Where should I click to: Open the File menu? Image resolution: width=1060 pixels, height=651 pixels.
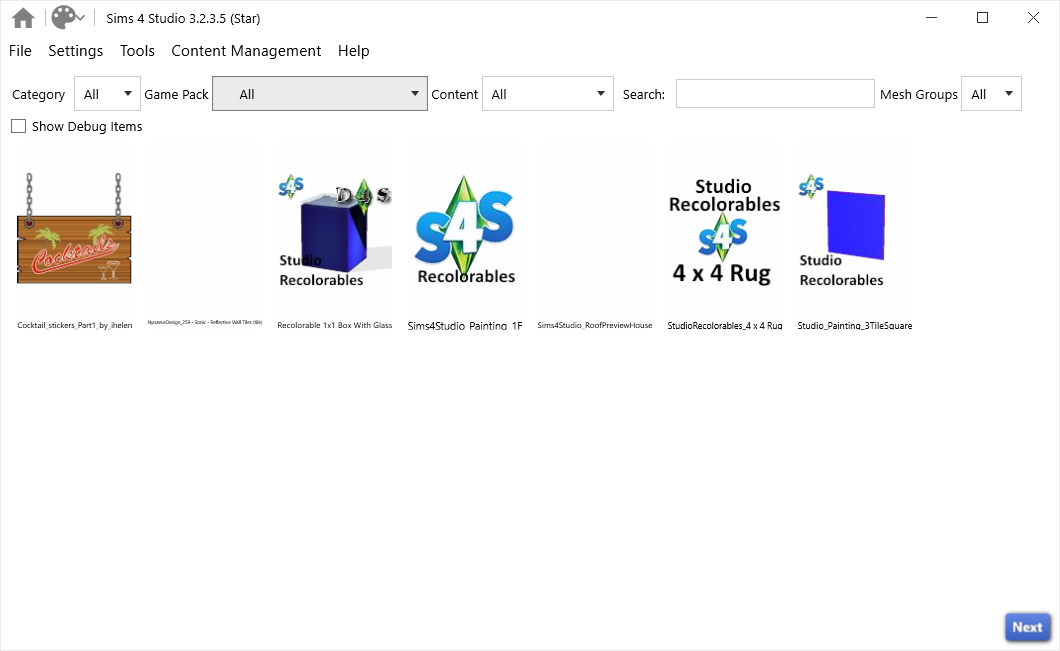click(19, 50)
